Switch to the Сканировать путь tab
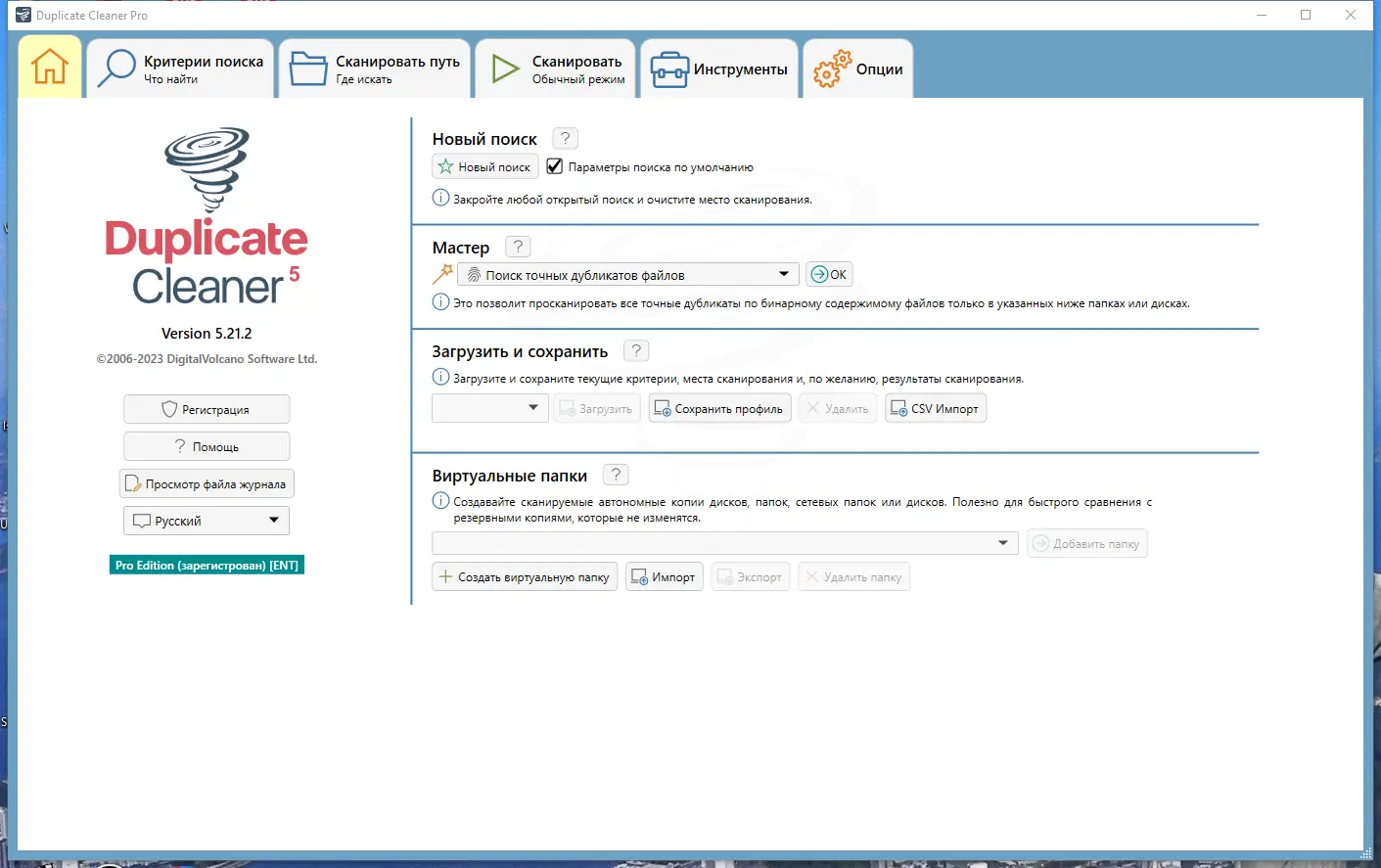 374,69
